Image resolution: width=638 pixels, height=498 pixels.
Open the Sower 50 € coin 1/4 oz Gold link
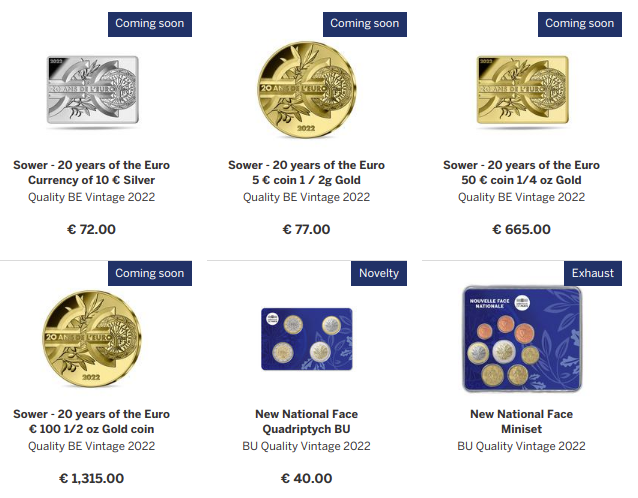[x=521, y=172]
